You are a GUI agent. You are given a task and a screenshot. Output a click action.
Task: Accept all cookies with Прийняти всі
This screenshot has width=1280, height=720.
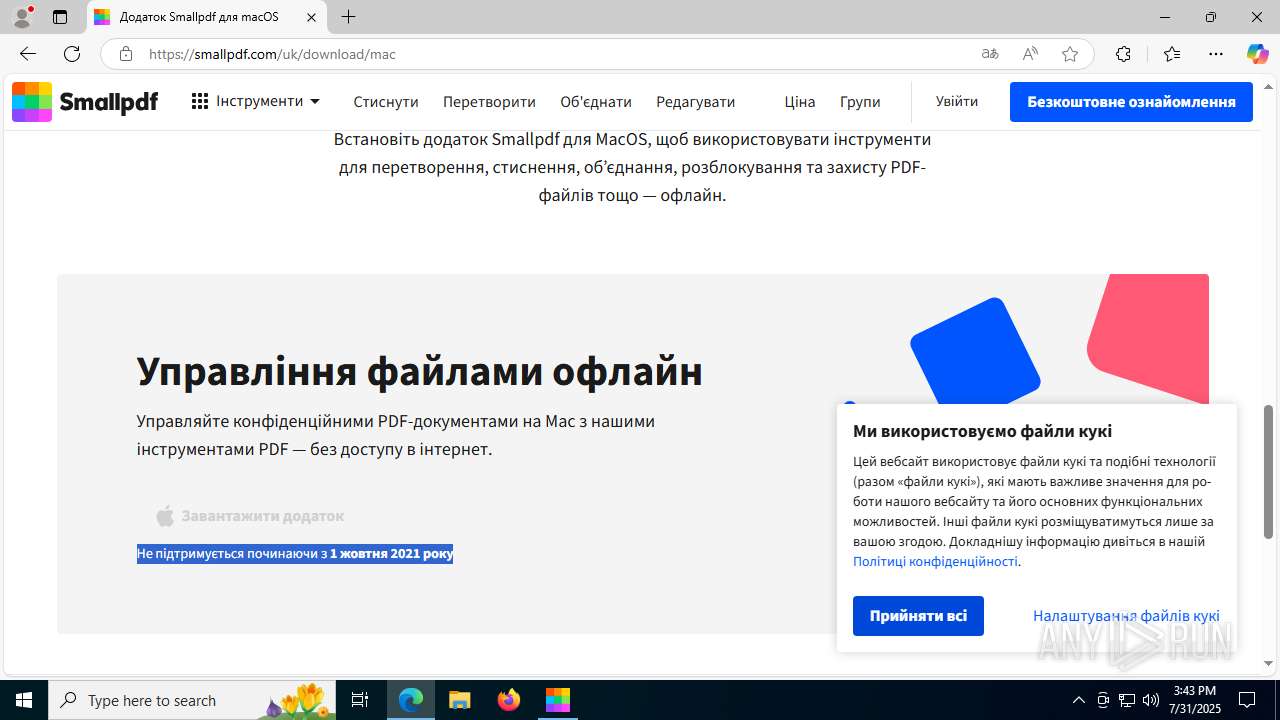click(918, 616)
